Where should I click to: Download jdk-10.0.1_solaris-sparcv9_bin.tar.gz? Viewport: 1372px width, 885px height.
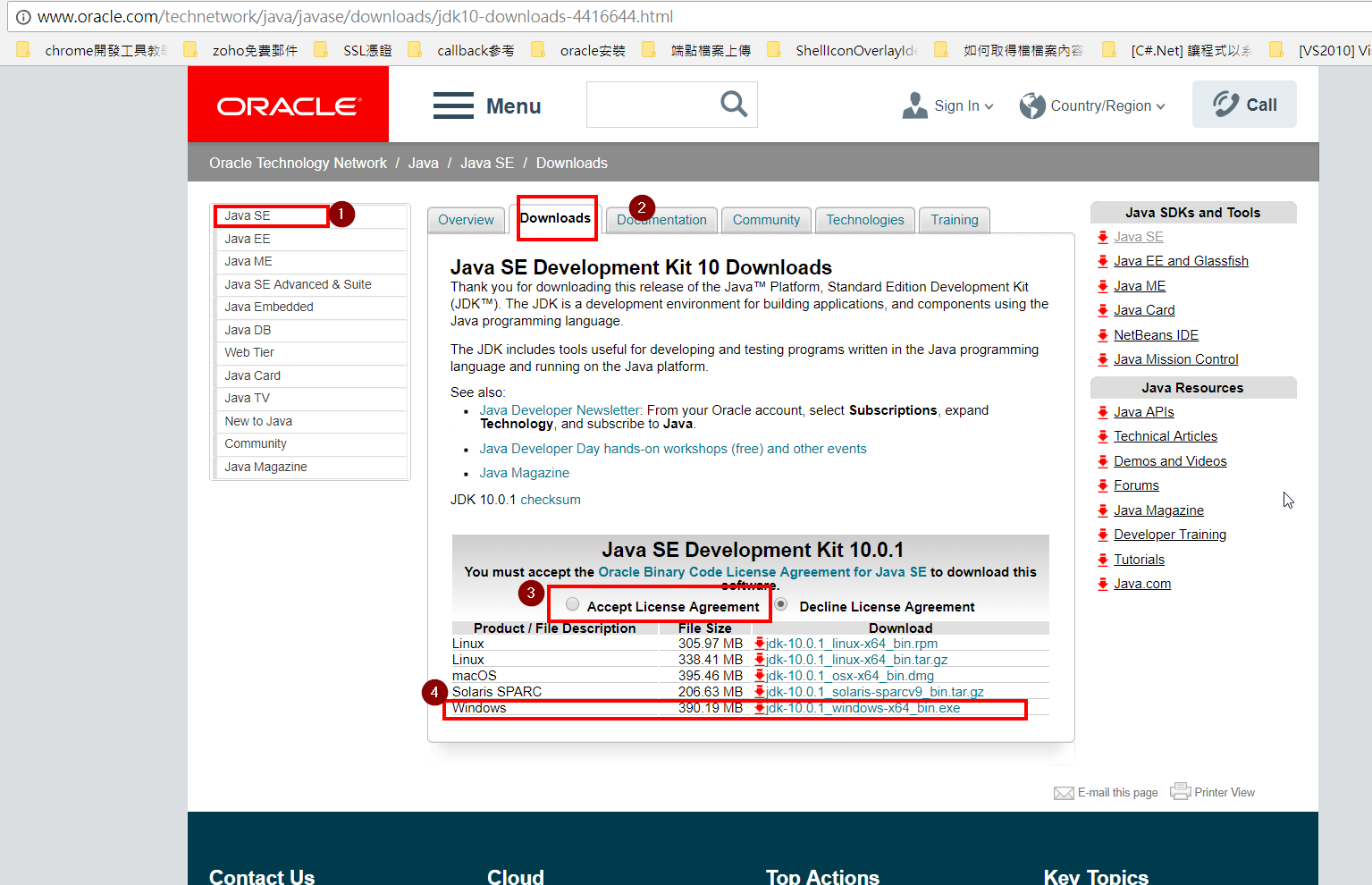(874, 692)
